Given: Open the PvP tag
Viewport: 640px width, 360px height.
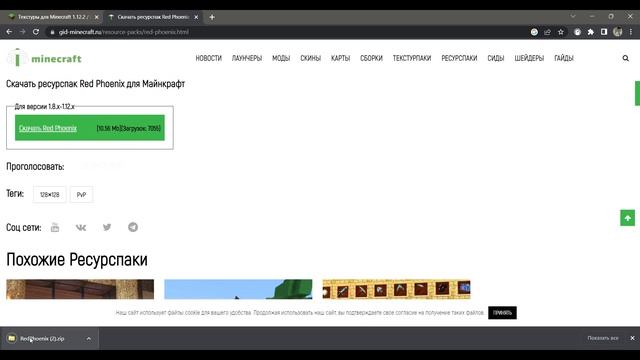Looking at the screenshot, I should [x=81, y=195].
